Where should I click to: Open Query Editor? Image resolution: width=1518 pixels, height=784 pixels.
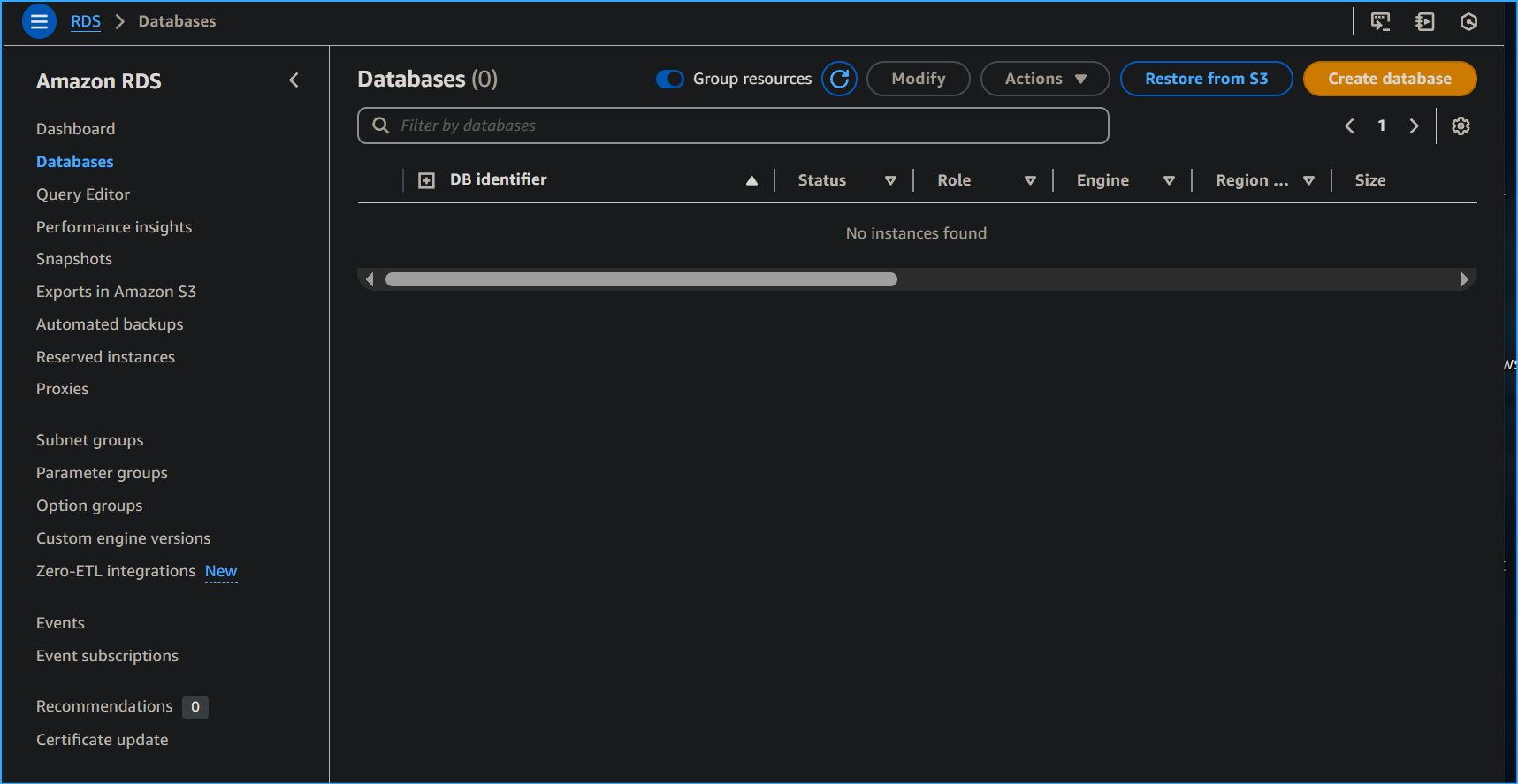point(83,194)
